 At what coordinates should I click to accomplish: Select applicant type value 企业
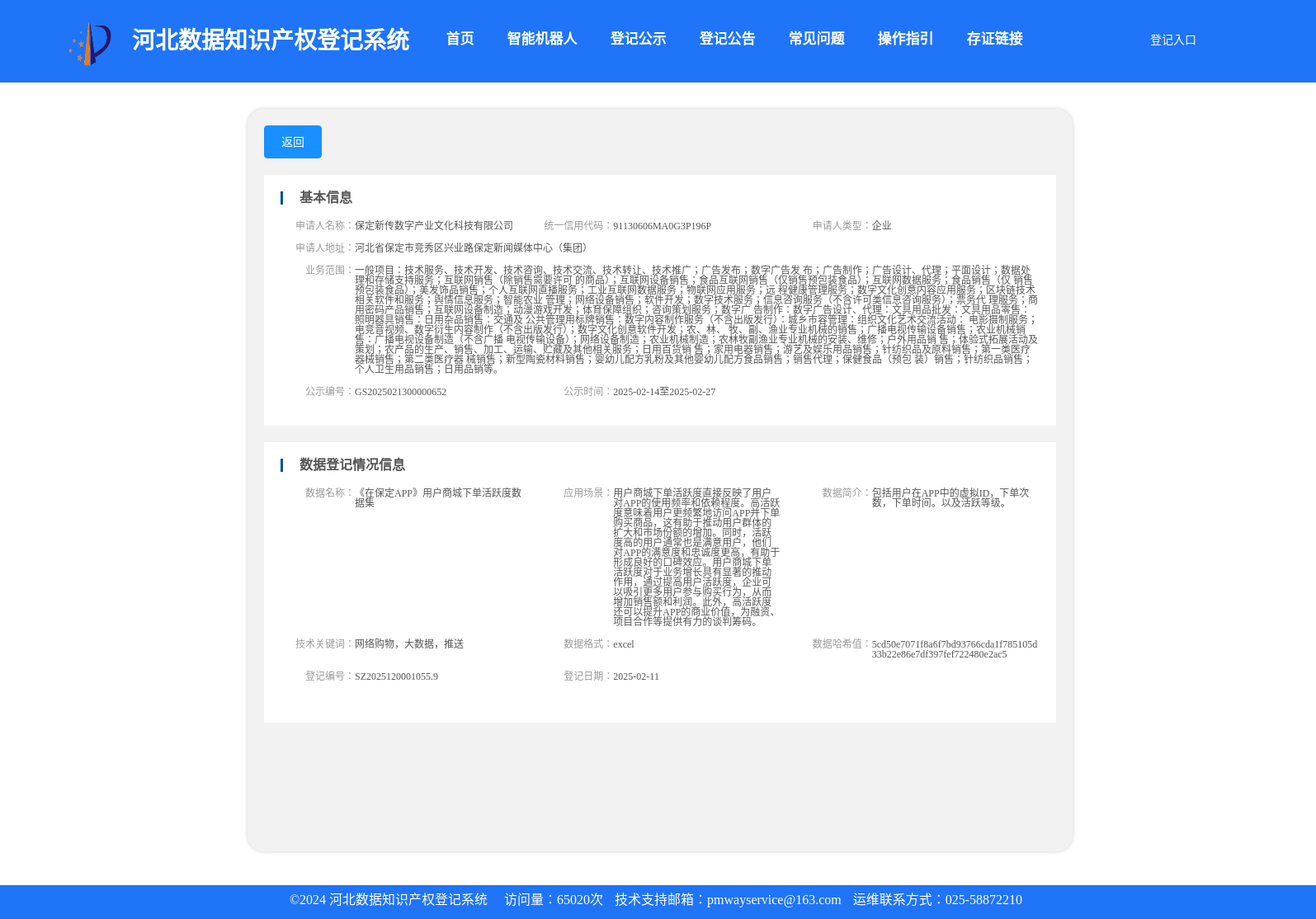pos(881,226)
